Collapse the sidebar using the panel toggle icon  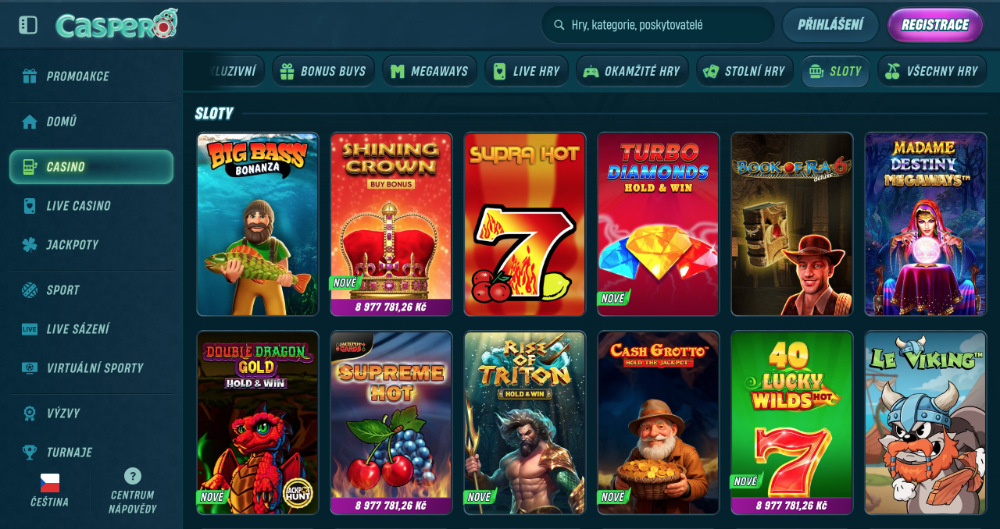[x=28, y=25]
